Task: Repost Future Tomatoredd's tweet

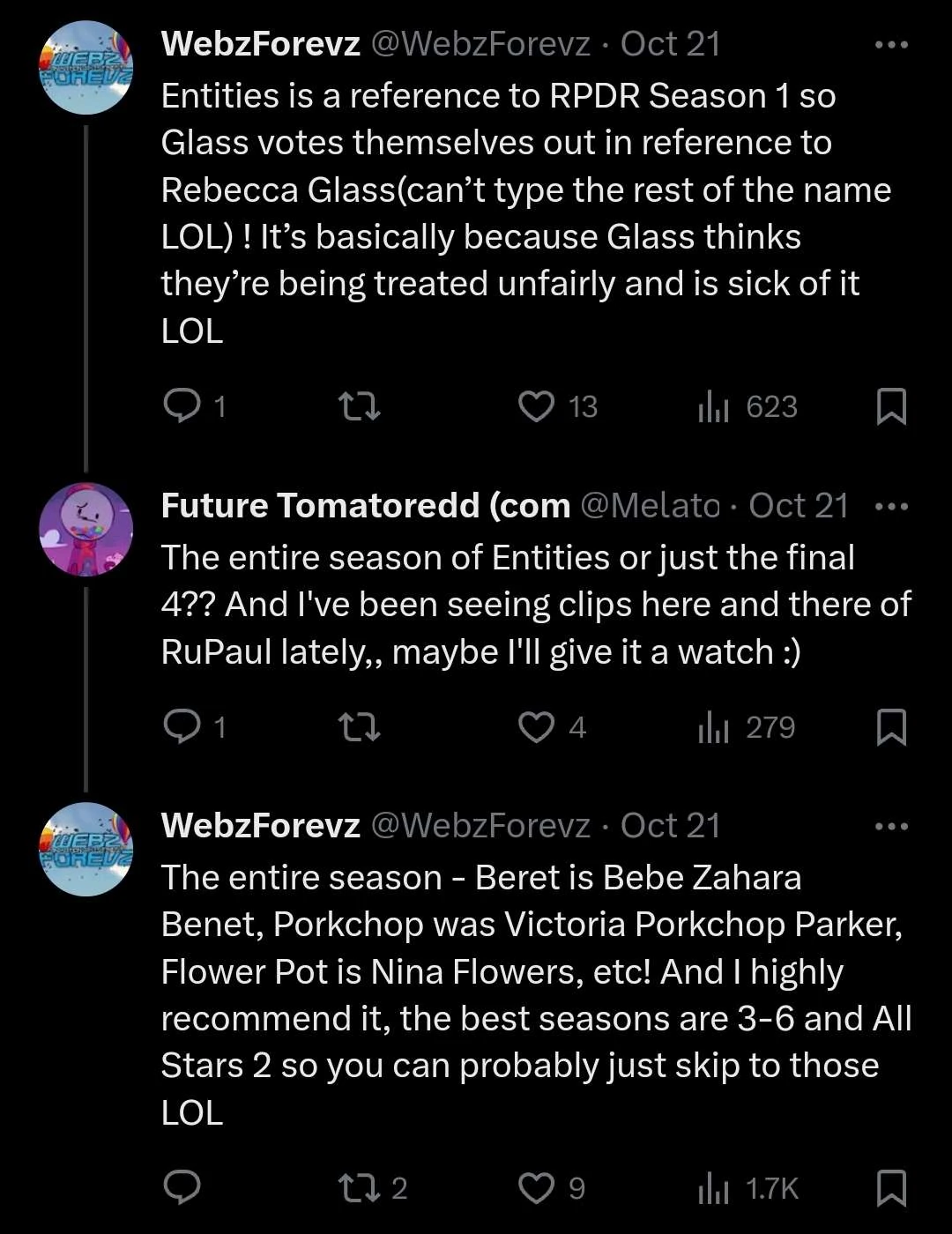Action: [x=360, y=727]
